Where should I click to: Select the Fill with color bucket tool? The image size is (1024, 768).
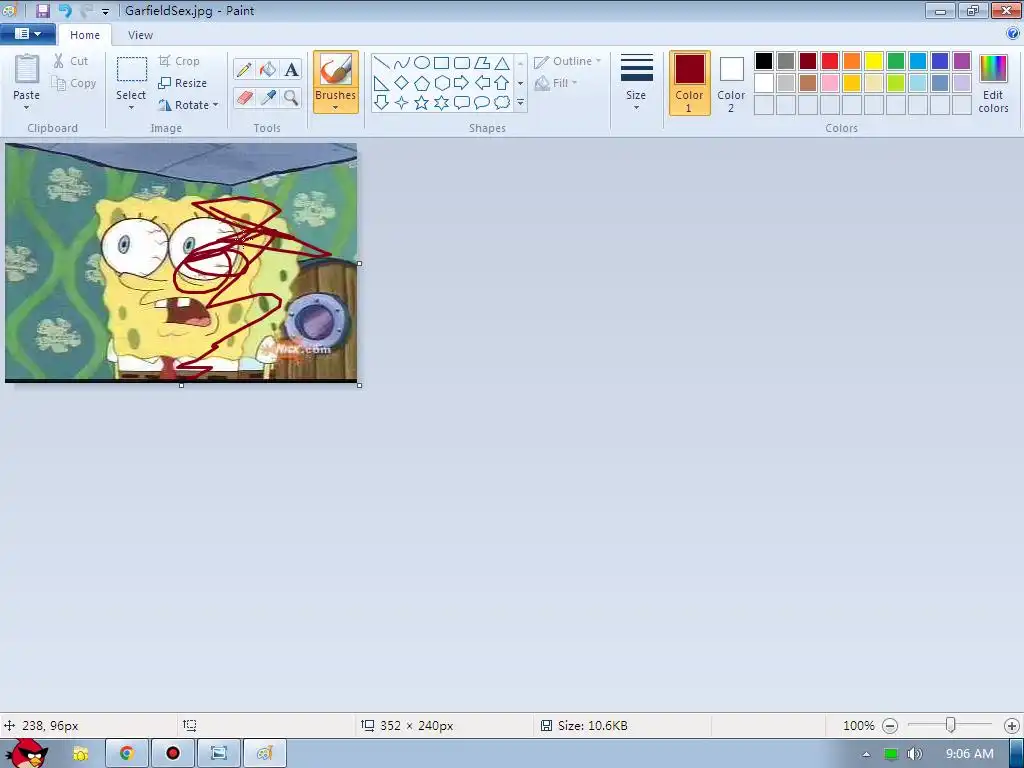(x=268, y=69)
